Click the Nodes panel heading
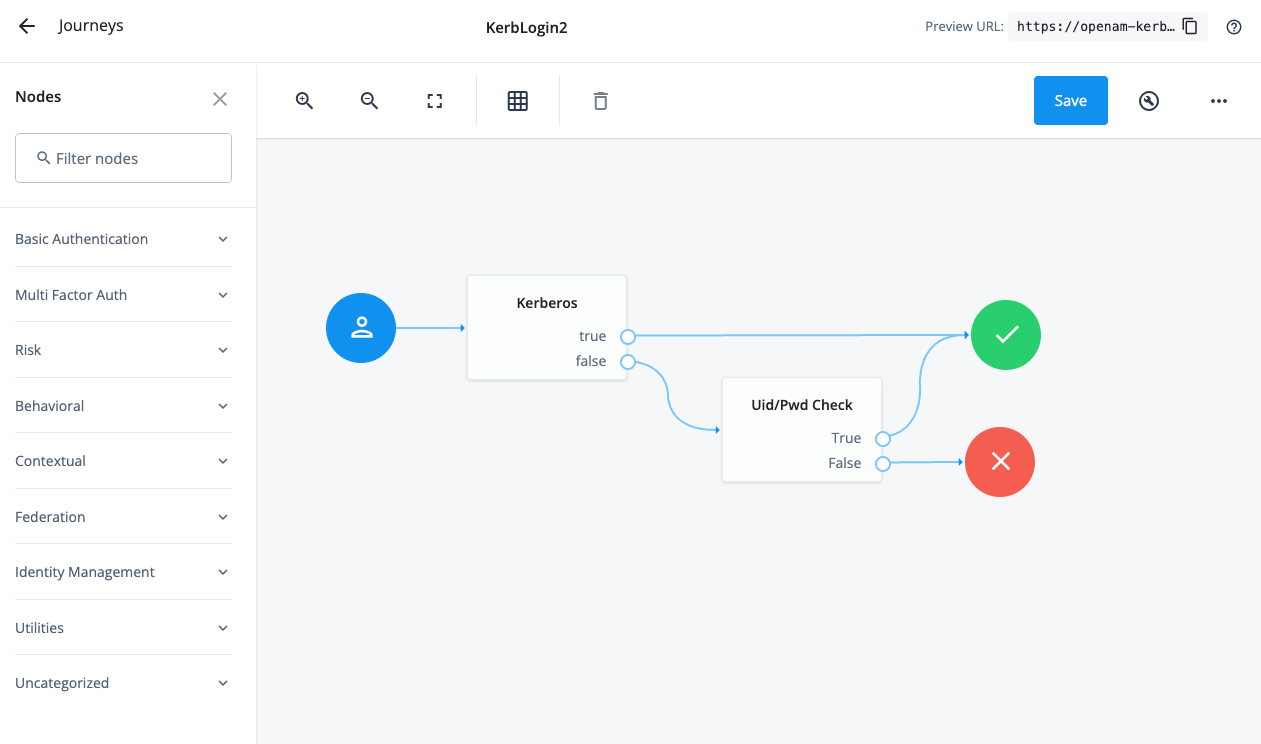This screenshot has height=744, width=1261. [x=38, y=97]
